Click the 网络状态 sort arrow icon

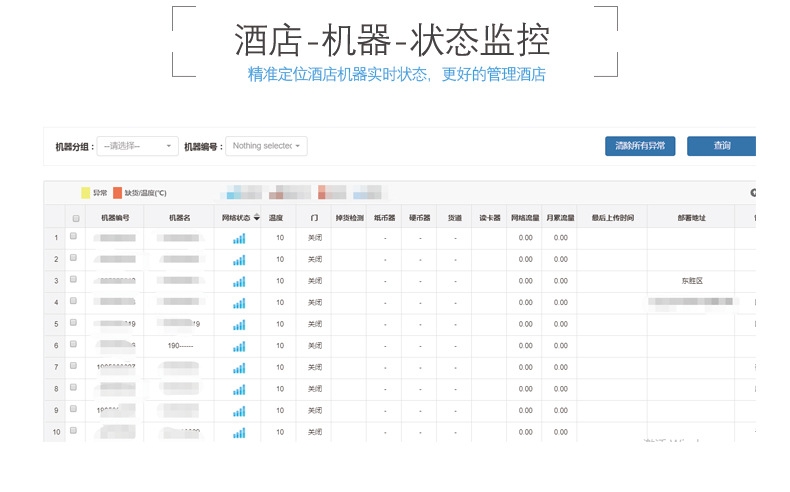pyautogui.click(x=256, y=217)
